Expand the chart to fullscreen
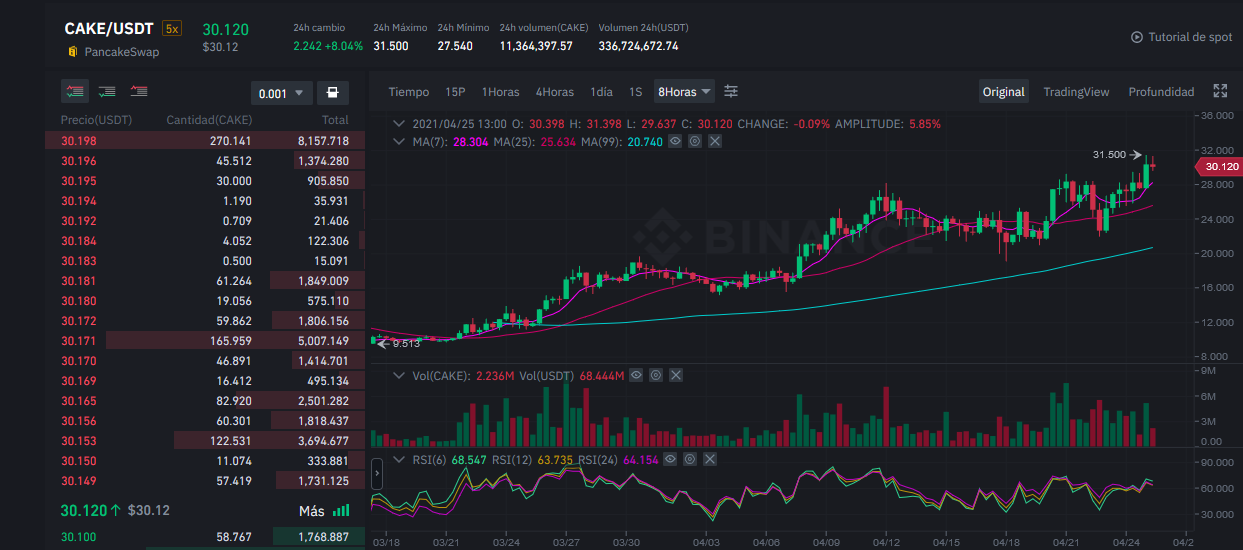The image size is (1243, 550). pyautogui.click(x=1220, y=91)
